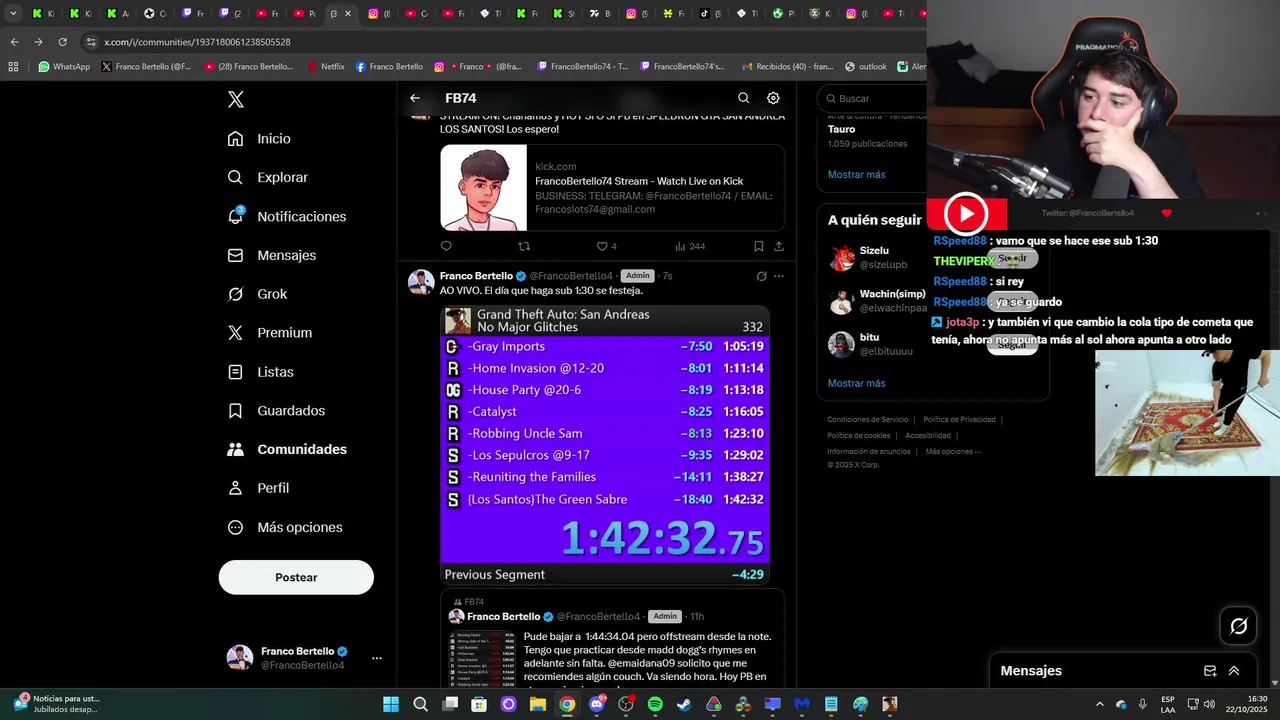
Task: Open outlook bookmark
Action: [x=865, y=67]
